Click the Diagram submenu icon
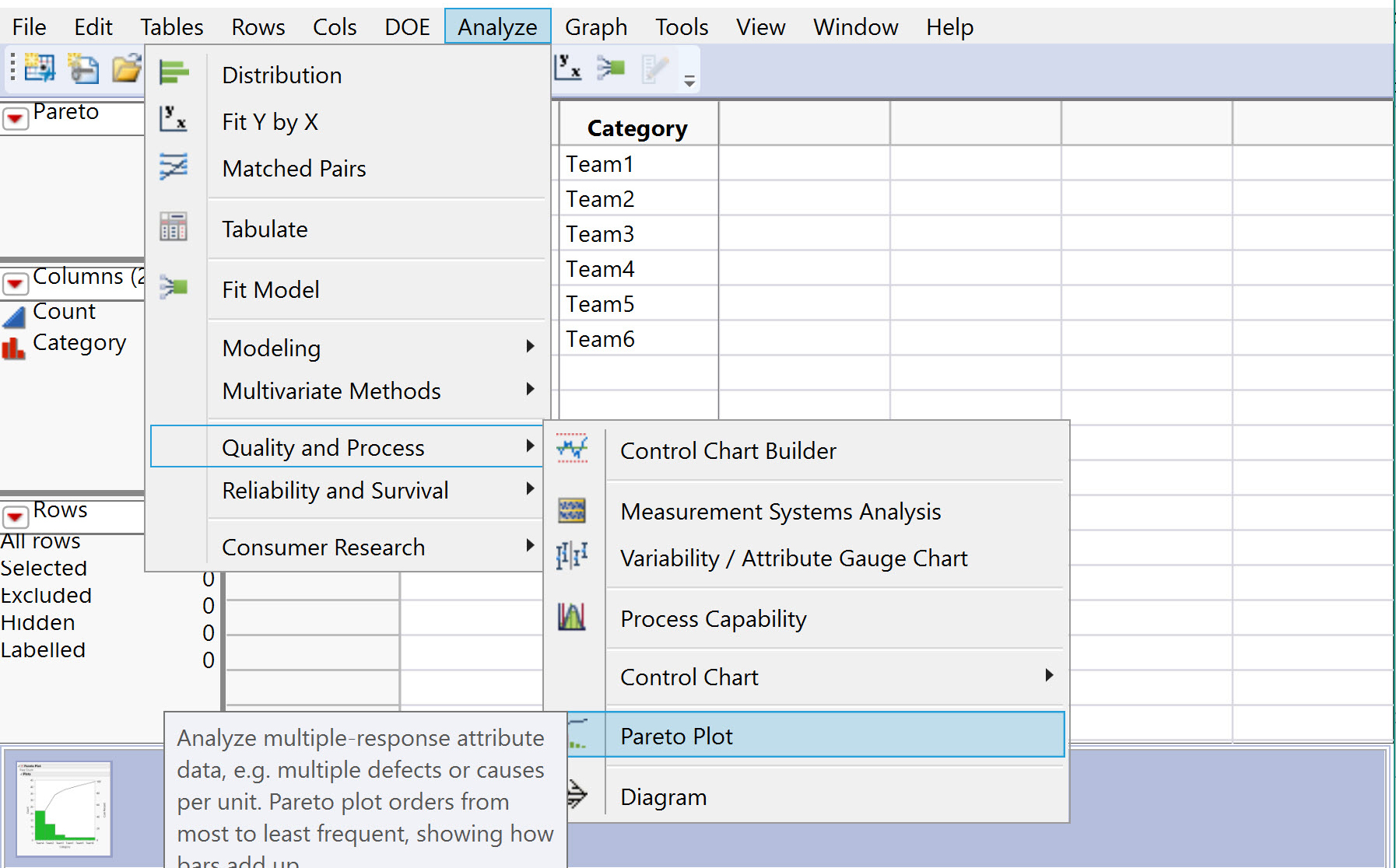 577,795
